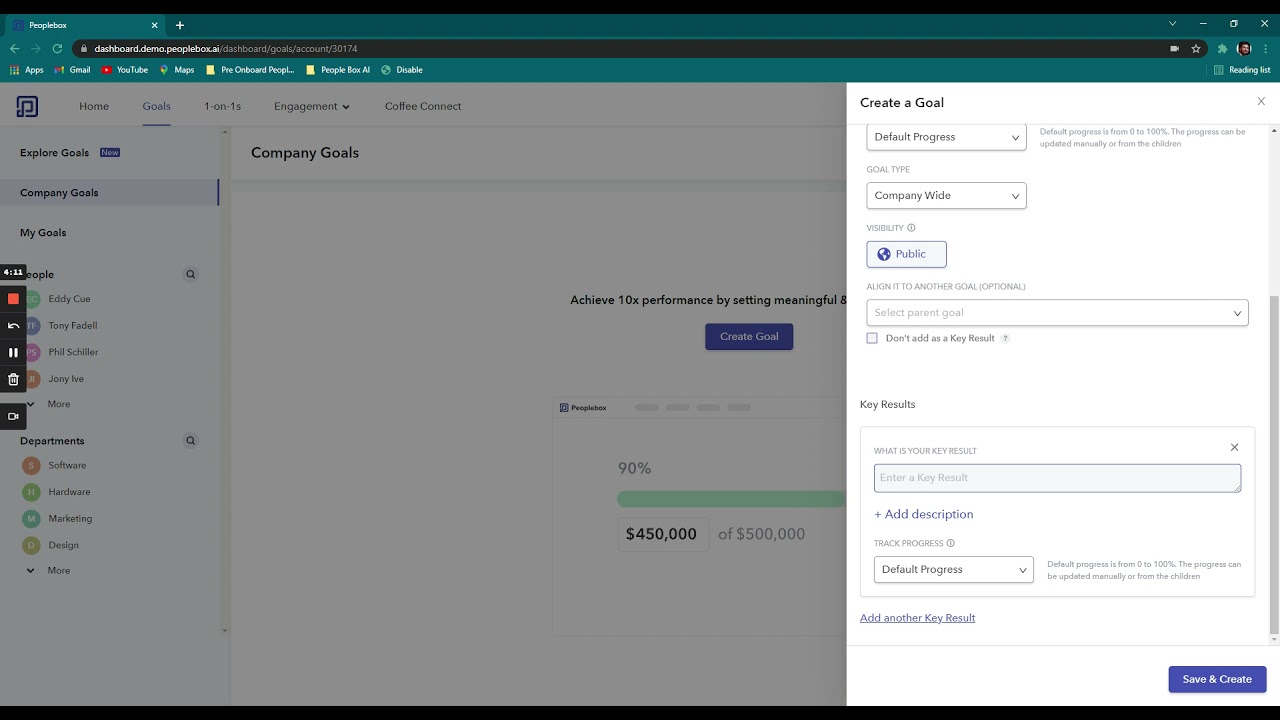Remove the key result card
The image size is (1280, 720).
click(x=1234, y=447)
